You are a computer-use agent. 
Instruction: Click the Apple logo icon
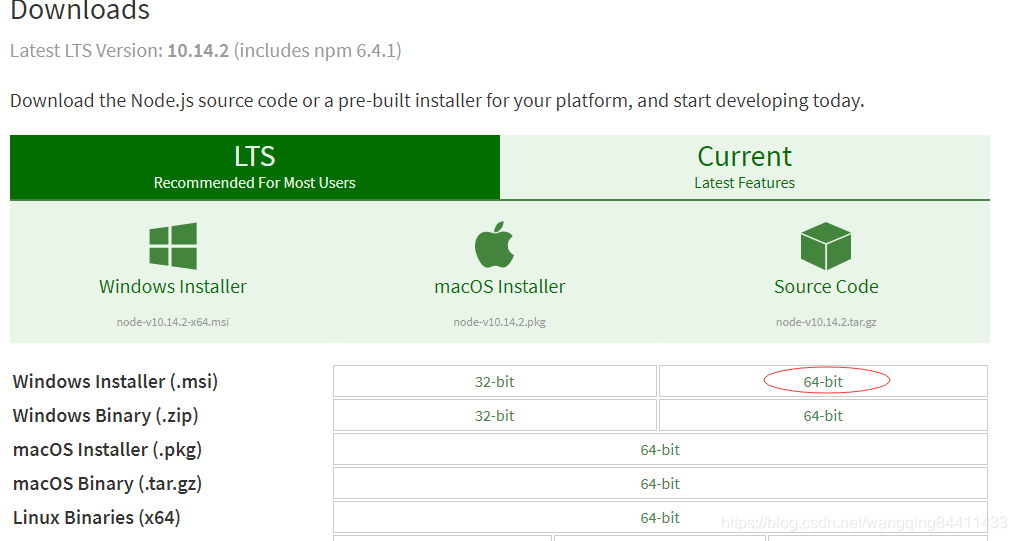pos(494,245)
